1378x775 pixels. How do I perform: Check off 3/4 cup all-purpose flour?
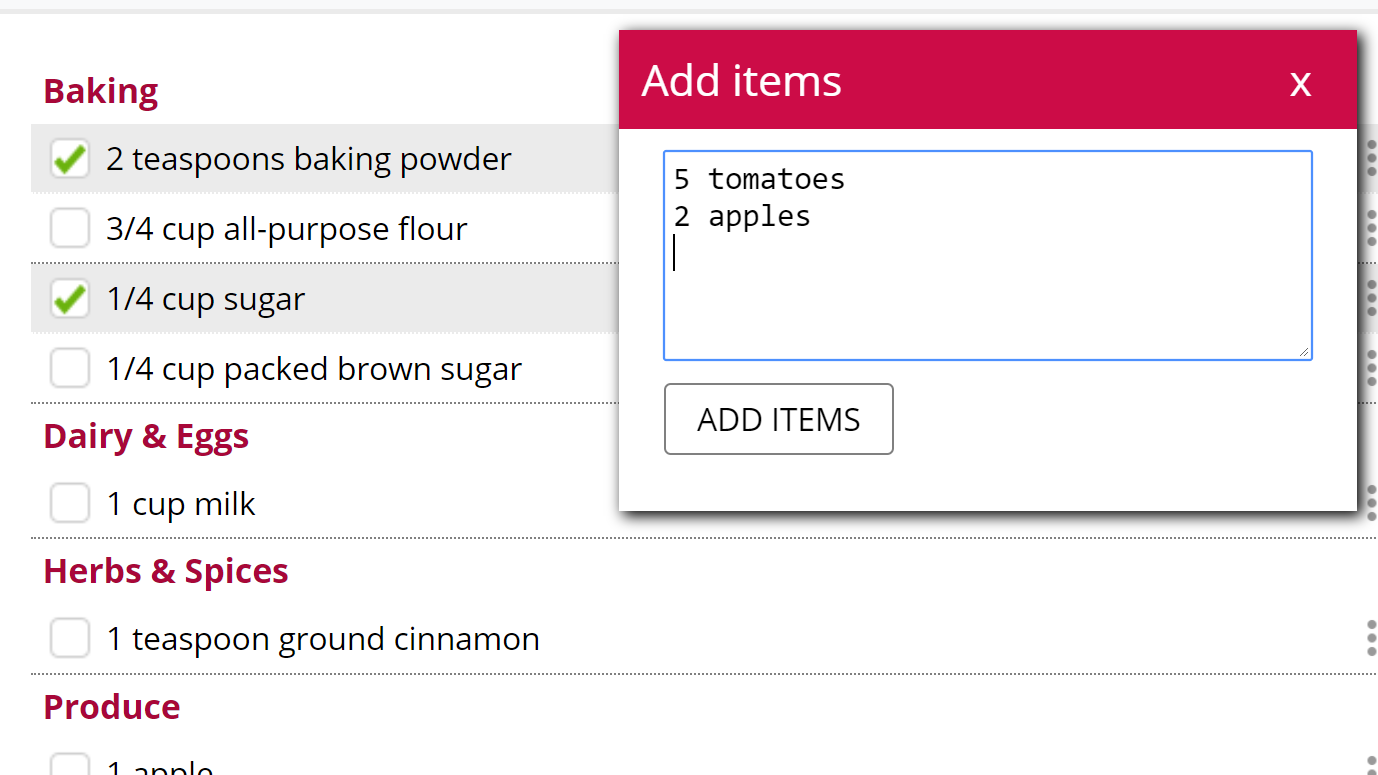click(70, 229)
